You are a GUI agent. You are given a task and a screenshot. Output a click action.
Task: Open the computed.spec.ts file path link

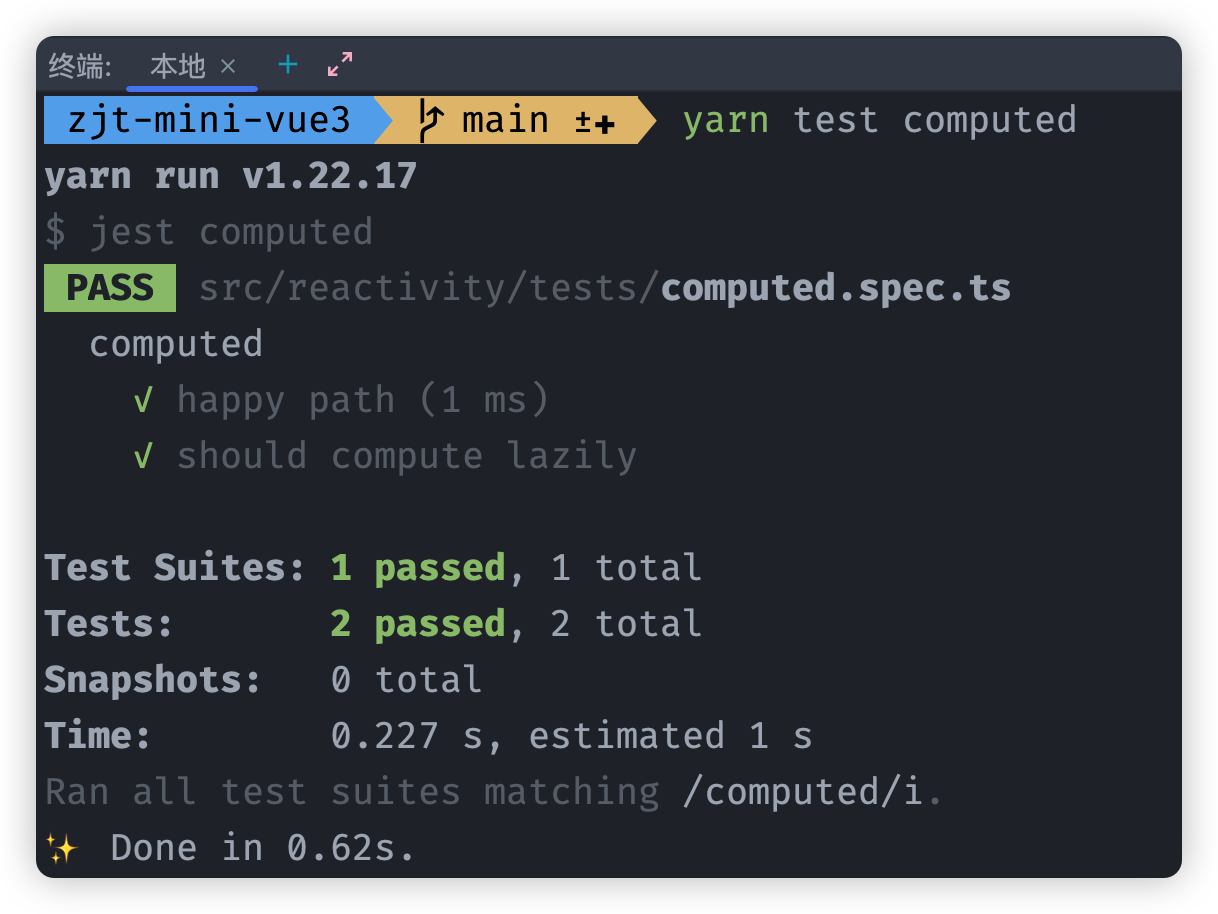pyautogui.click(x=605, y=288)
